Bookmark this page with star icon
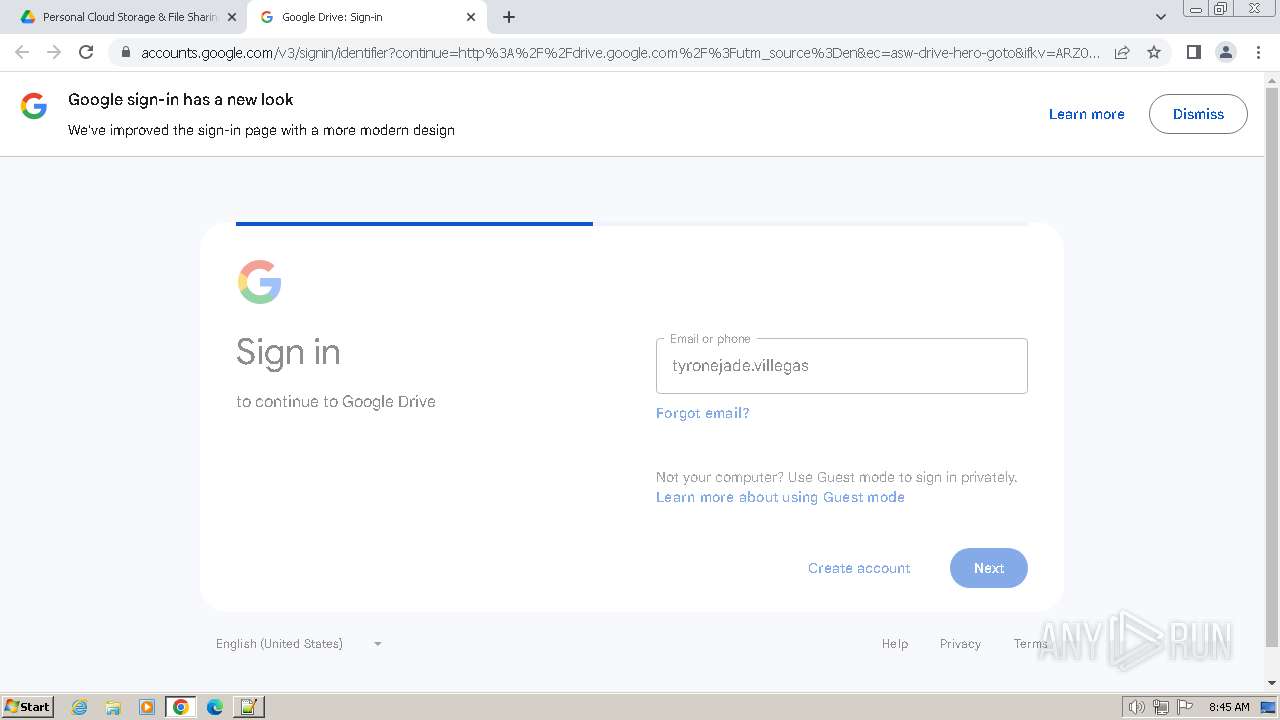 click(1154, 52)
